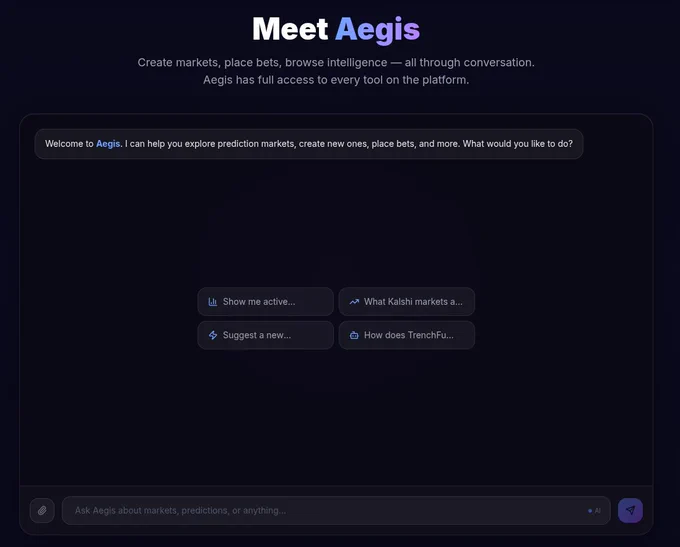Send message with the paper plane button
The height and width of the screenshot is (547, 680).
(630, 510)
